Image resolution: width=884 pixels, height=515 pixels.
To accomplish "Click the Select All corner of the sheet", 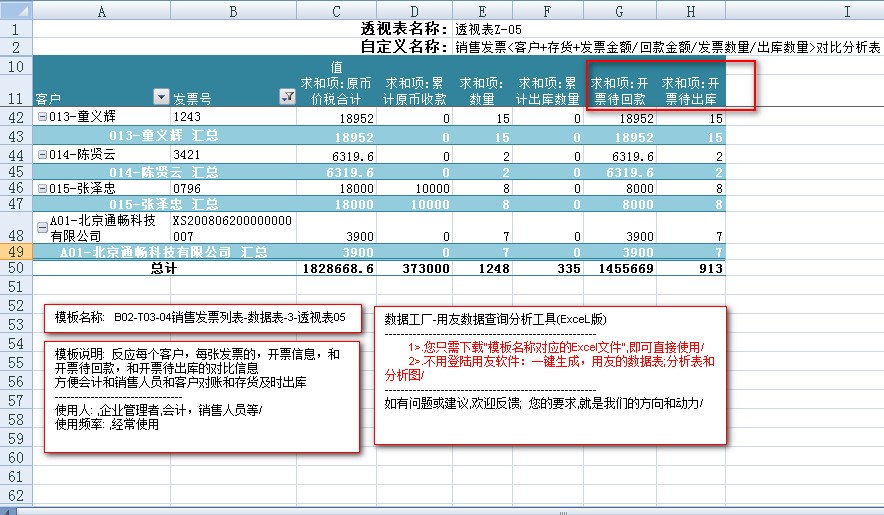I will click(x=16, y=11).
